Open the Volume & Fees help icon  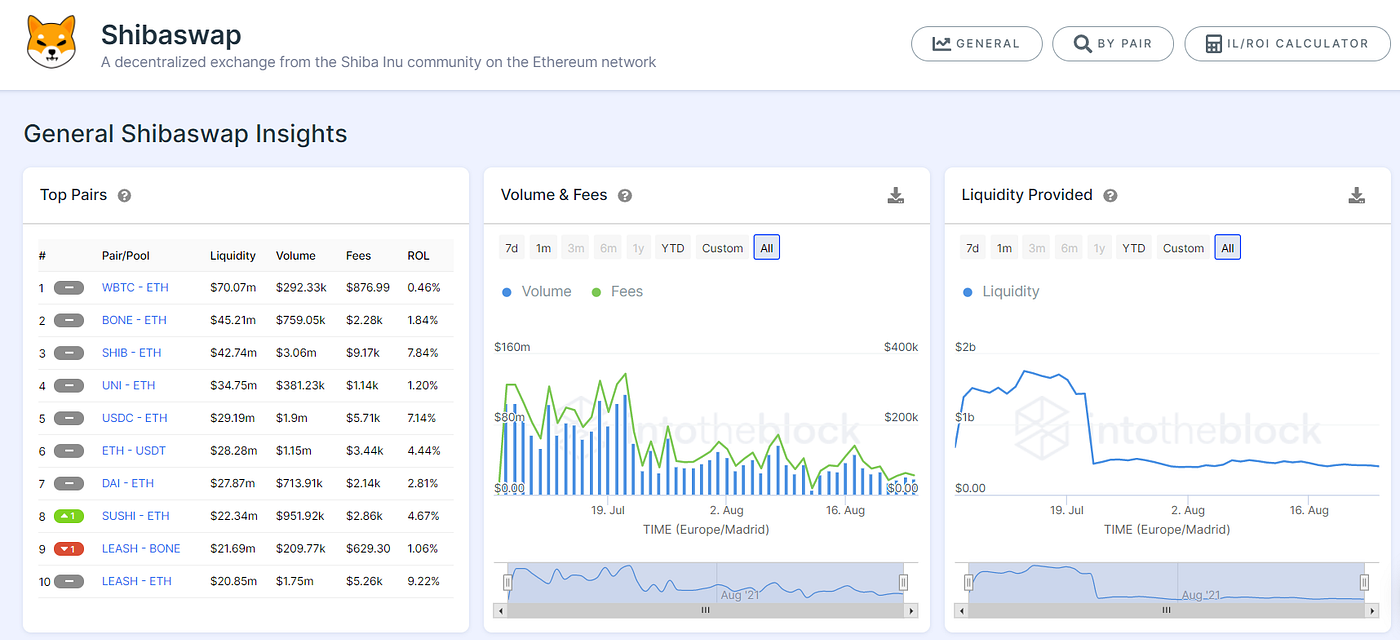pyautogui.click(x=625, y=196)
